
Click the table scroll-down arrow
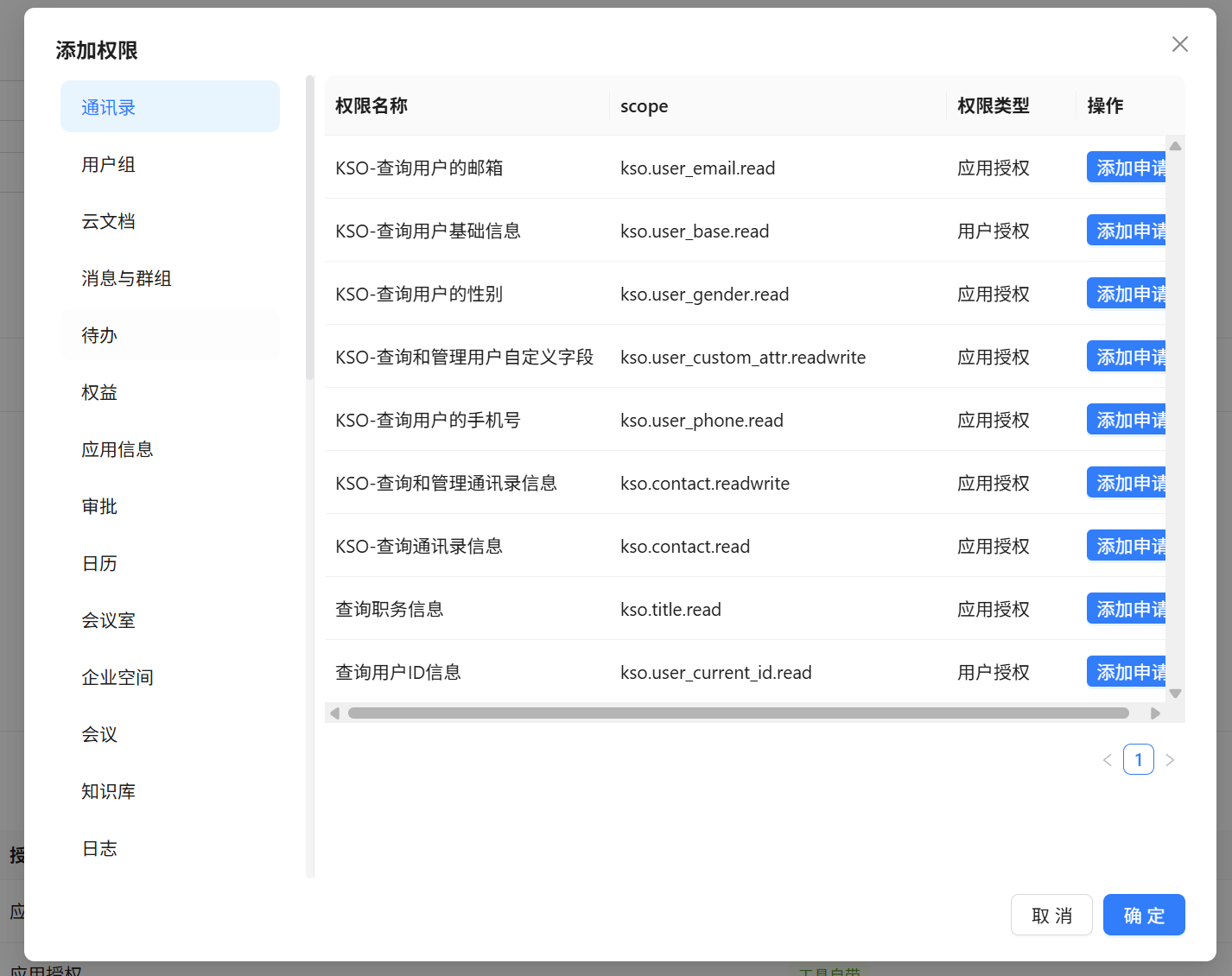coord(1175,693)
